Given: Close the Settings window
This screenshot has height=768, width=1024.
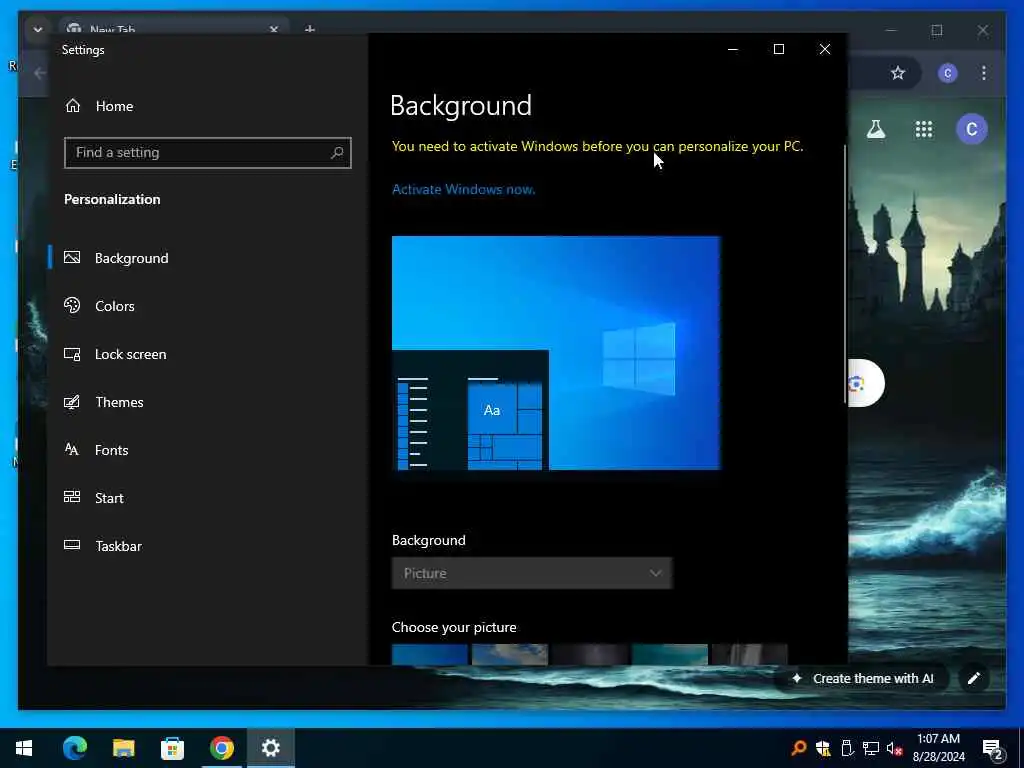Looking at the screenshot, I should pos(825,49).
